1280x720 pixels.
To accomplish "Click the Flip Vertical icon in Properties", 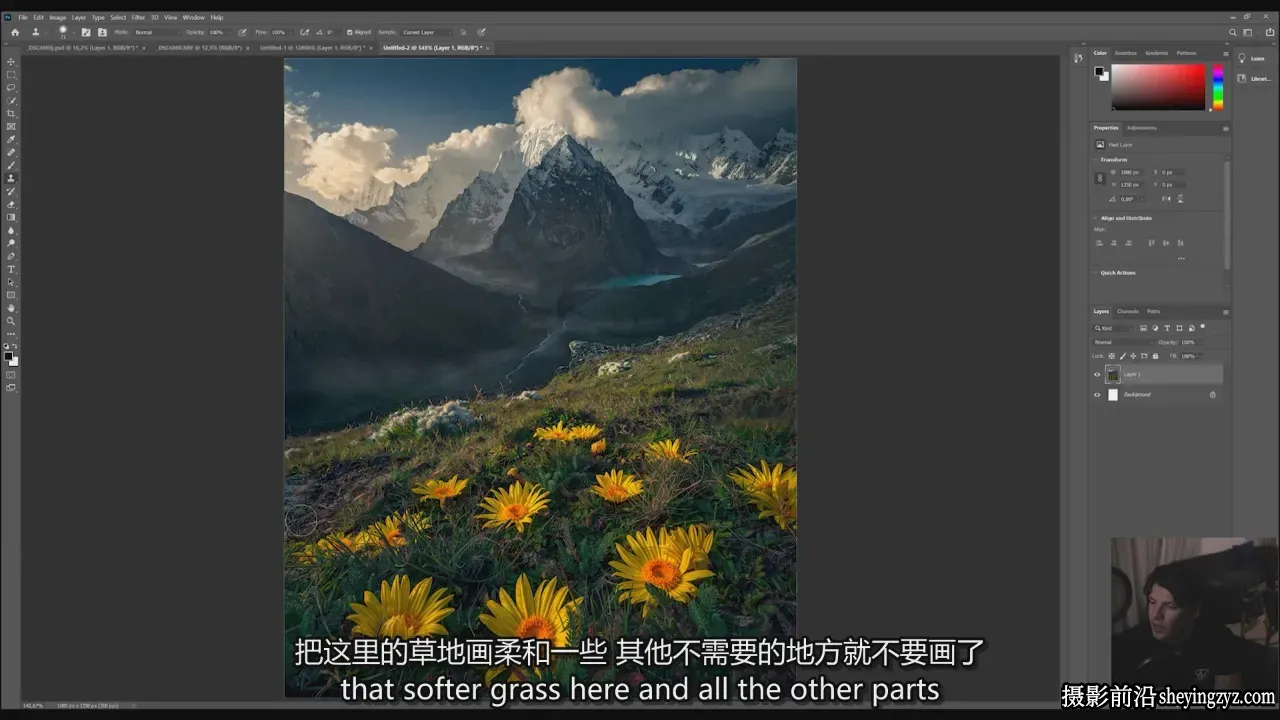I will [x=1181, y=199].
